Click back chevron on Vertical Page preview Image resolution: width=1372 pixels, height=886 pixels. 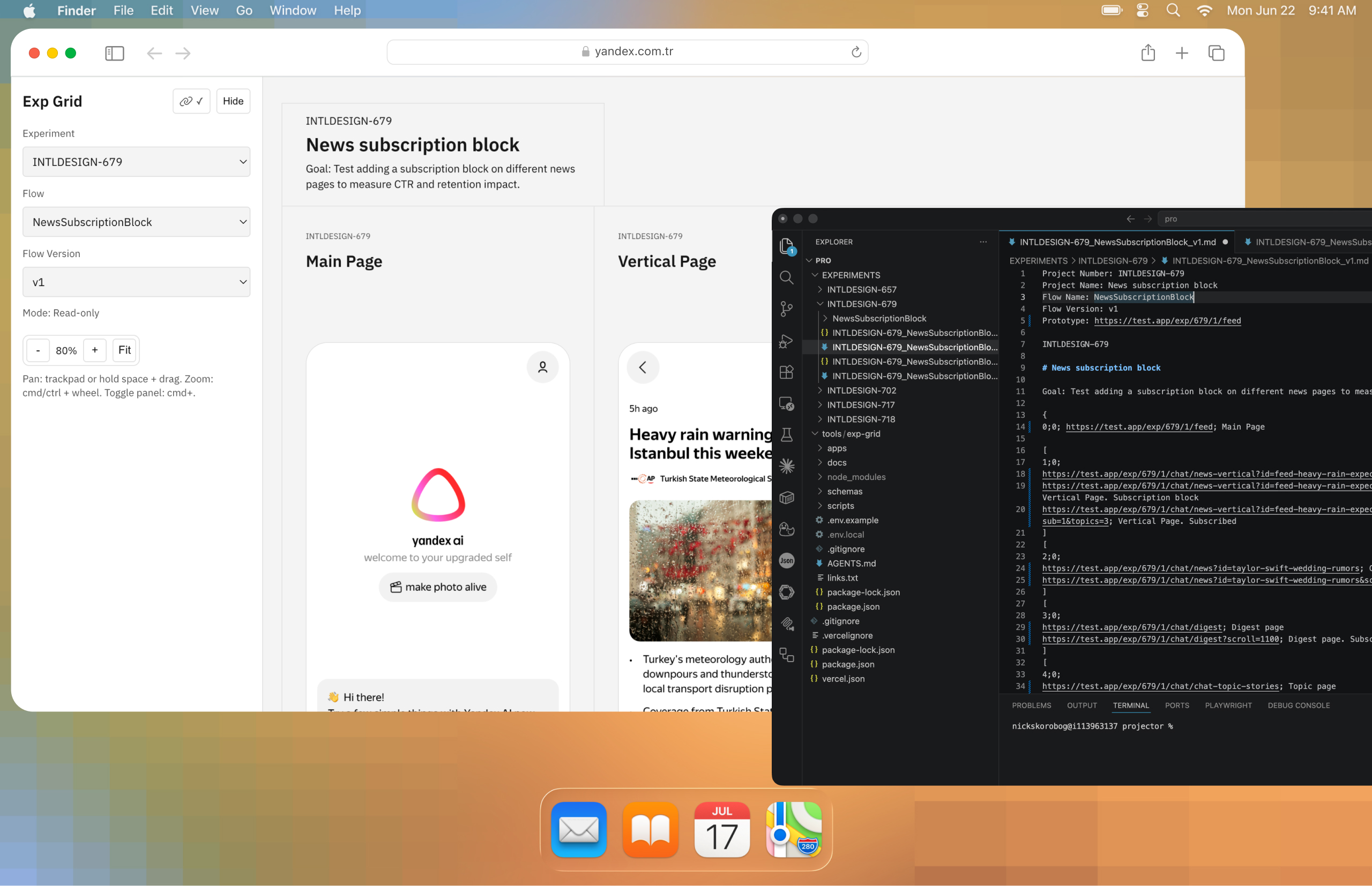point(643,367)
